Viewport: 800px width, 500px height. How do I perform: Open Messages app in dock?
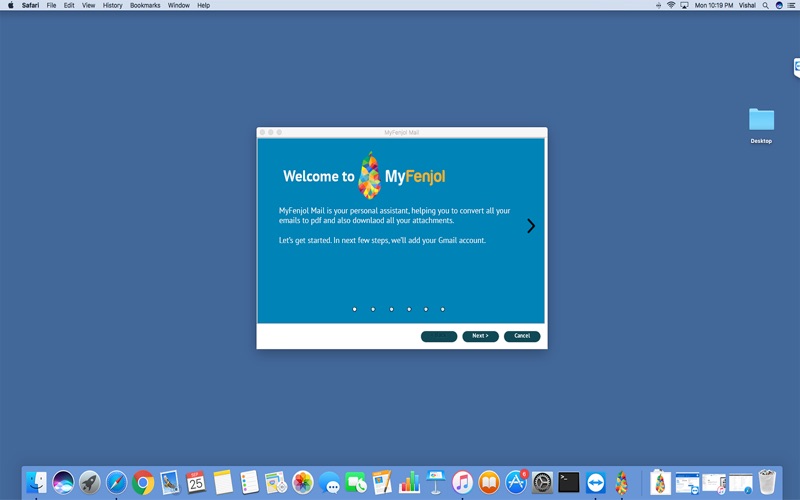coord(329,482)
